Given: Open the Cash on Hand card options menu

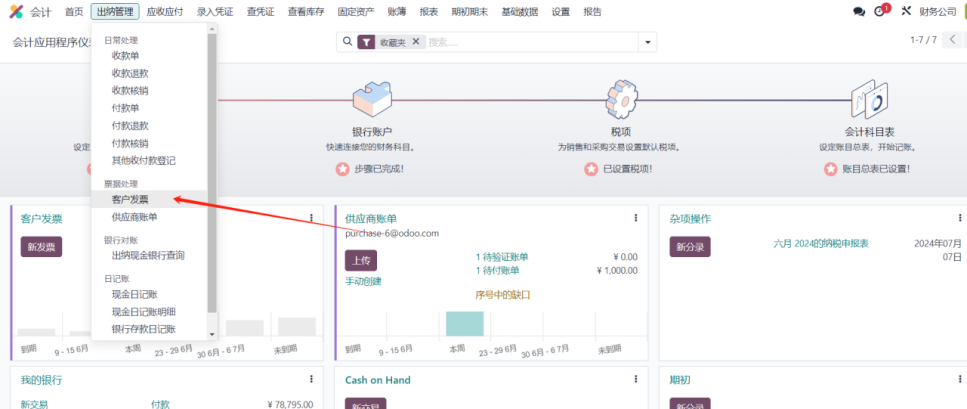Looking at the screenshot, I should [636, 380].
